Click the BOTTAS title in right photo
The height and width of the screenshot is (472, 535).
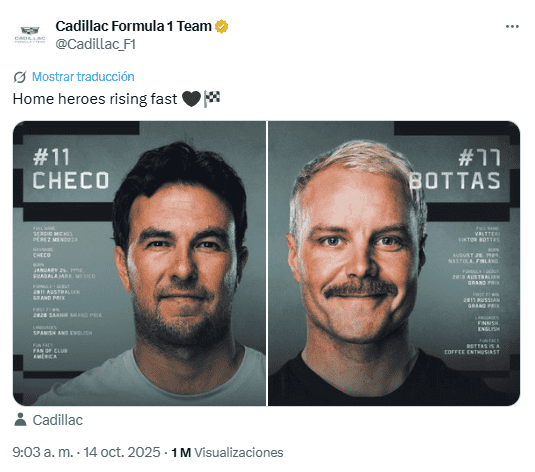point(455,181)
